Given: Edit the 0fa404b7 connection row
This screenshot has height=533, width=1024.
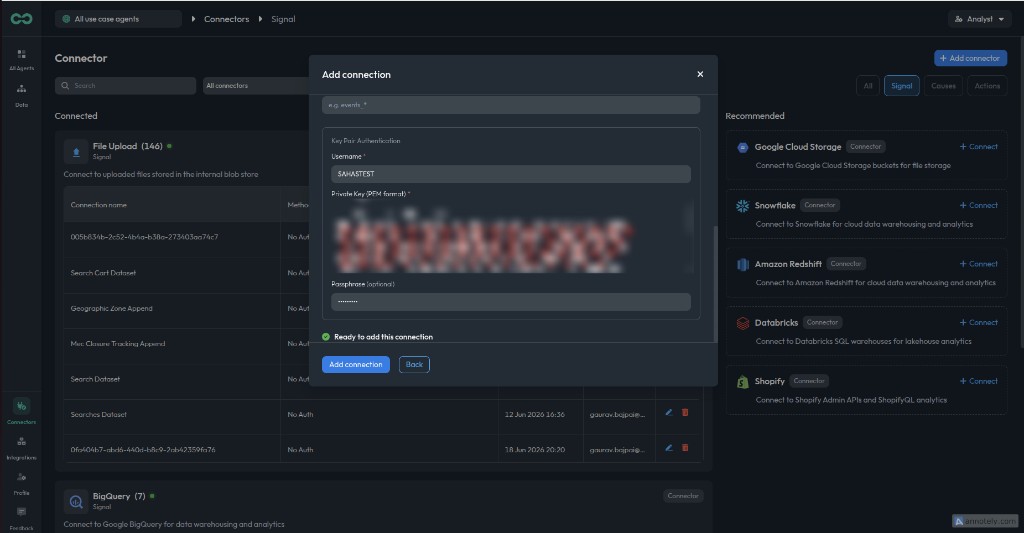Looking at the screenshot, I should (669, 448).
